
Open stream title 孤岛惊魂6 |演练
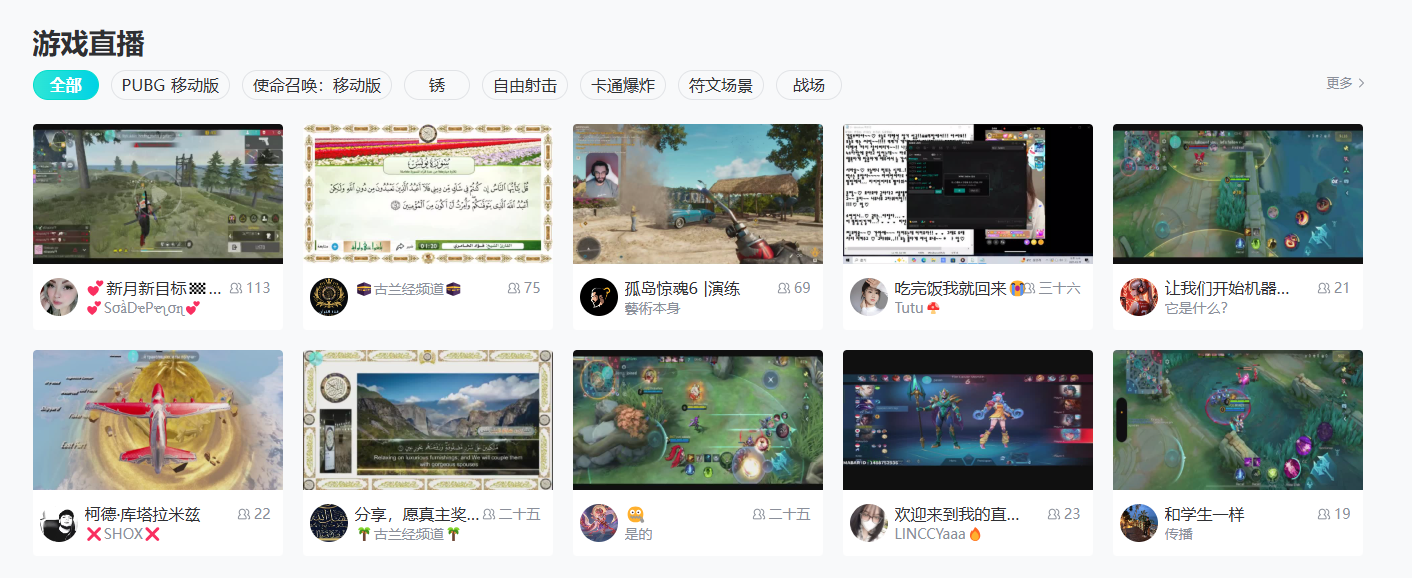point(682,288)
